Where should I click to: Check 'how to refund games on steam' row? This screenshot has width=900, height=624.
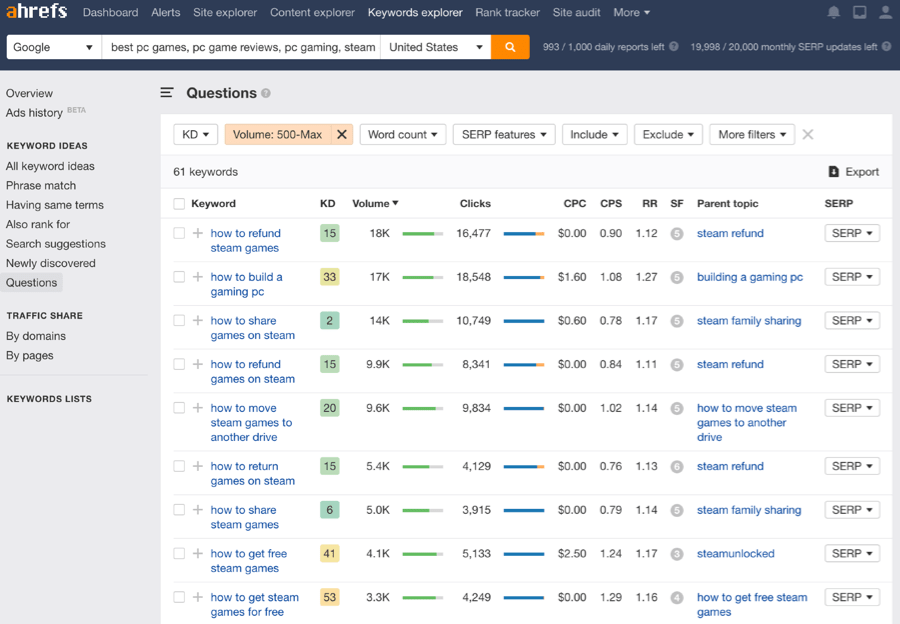click(x=179, y=364)
